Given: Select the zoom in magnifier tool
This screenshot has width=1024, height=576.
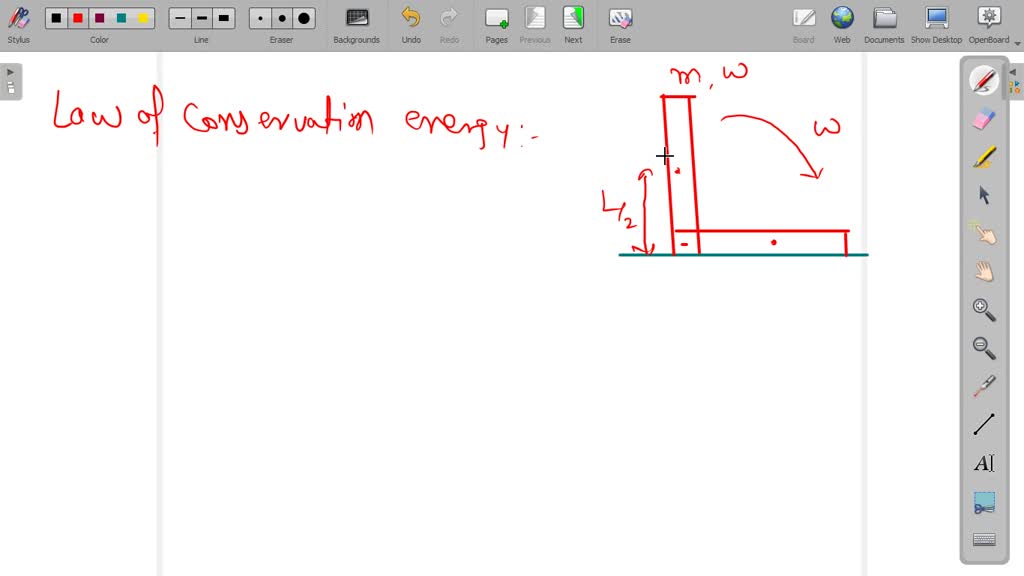Looking at the screenshot, I should [x=982, y=311].
